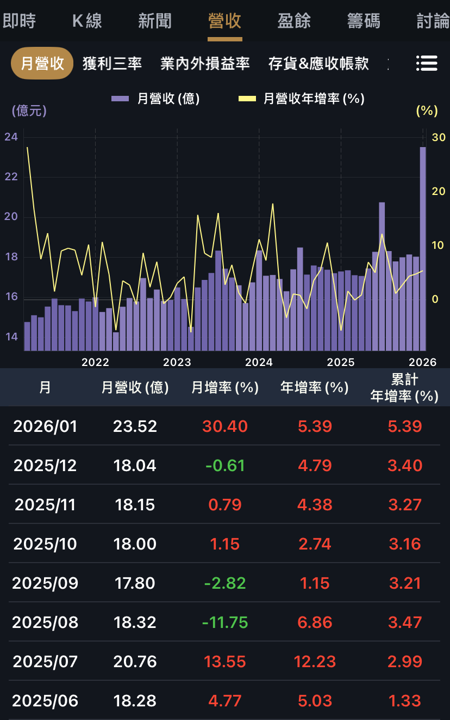The height and width of the screenshot is (720, 450).
Task: Select the 營收 tab
Action: coord(225,21)
